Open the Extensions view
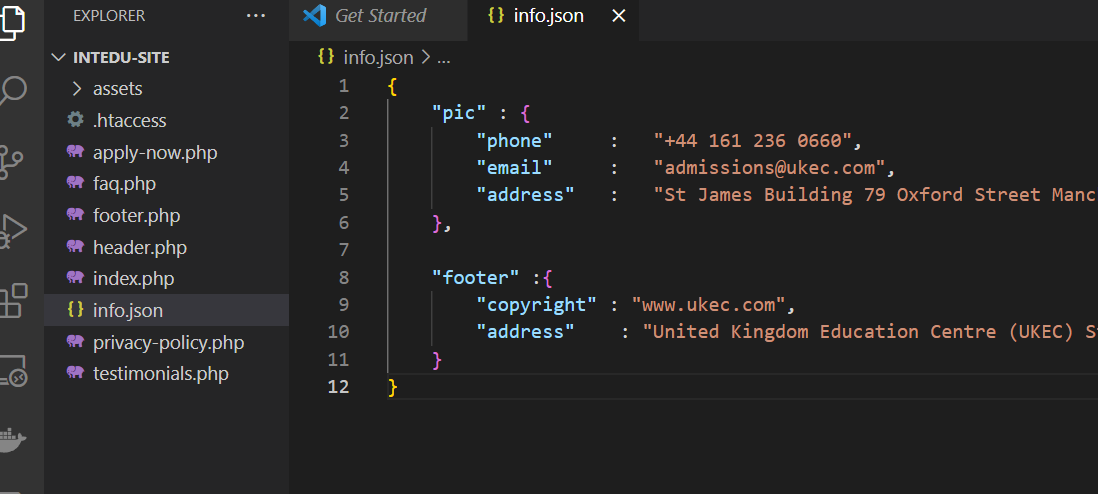This screenshot has height=494, width=1098. [x=12, y=300]
